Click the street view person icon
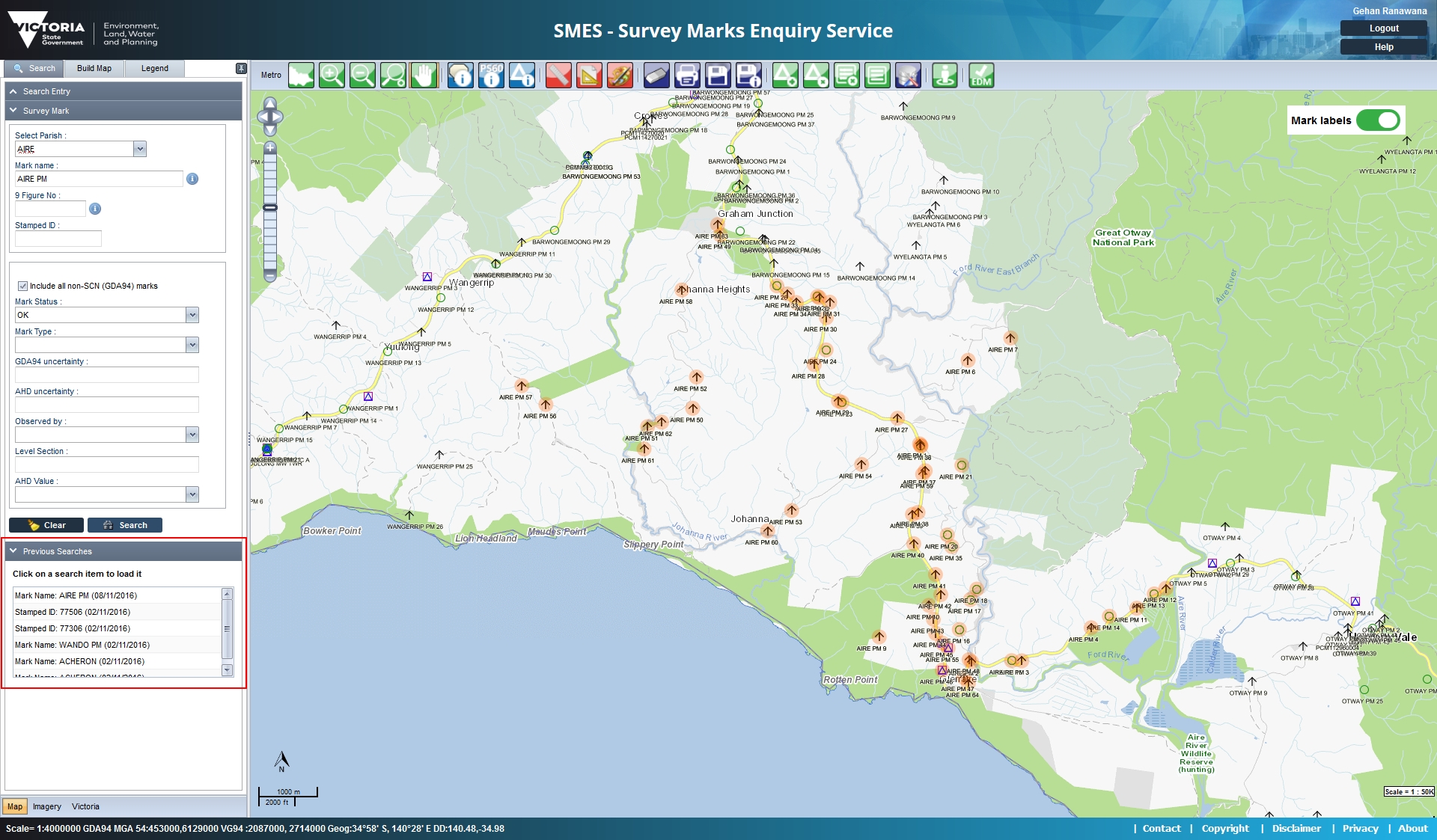The height and width of the screenshot is (840, 1437). (945, 76)
